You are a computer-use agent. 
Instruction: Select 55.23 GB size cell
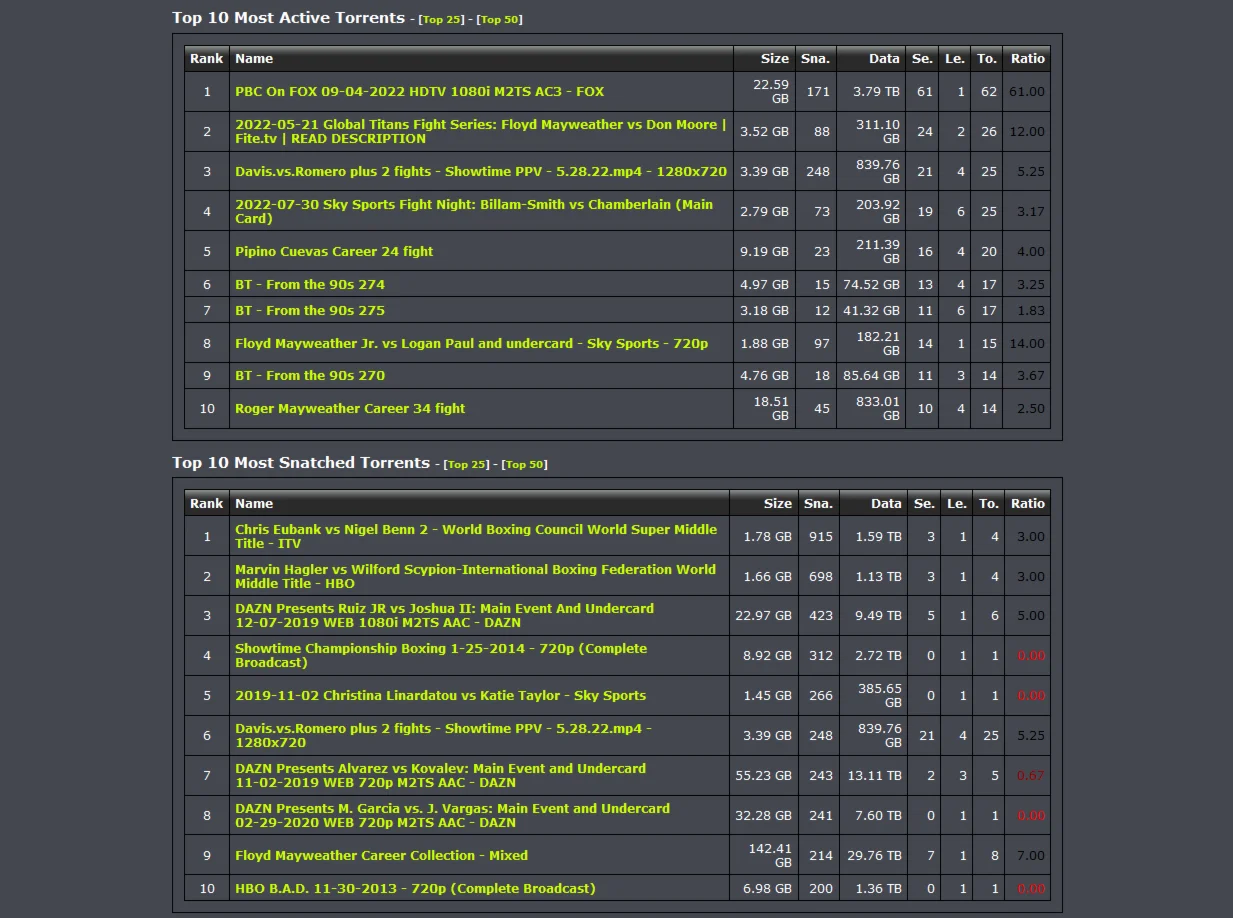[x=763, y=775]
